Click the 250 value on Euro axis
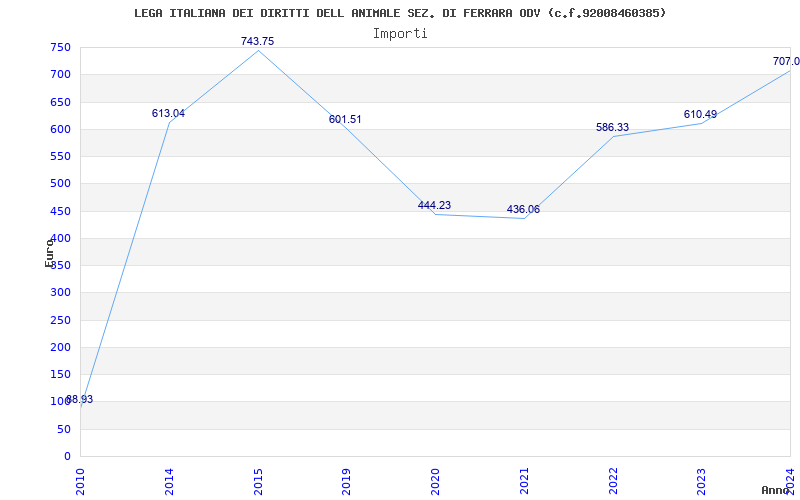 click(x=60, y=320)
